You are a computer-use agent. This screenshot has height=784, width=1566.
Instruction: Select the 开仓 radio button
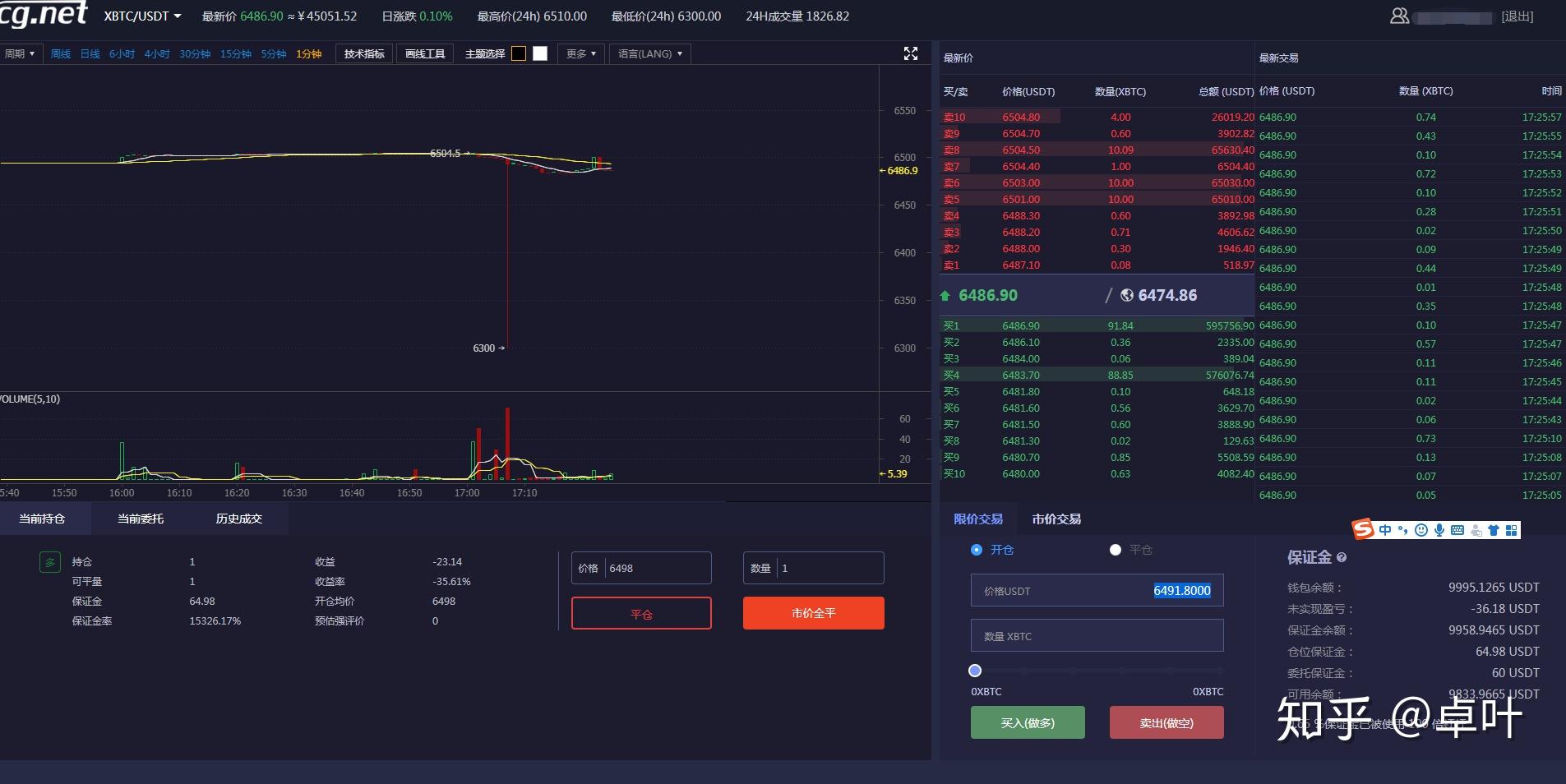point(977,550)
